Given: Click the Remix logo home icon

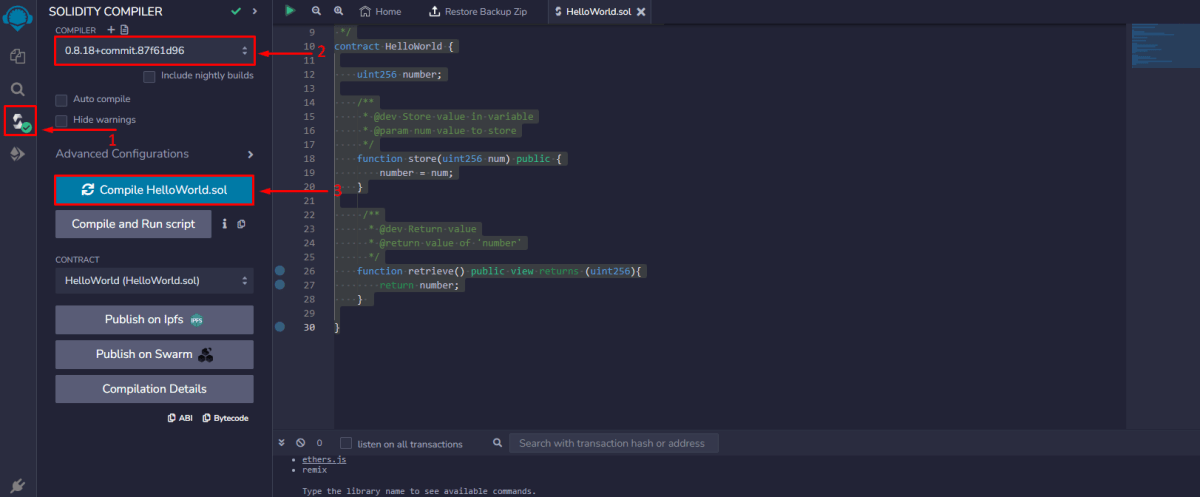Looking at the screenshot, I should [x=17, y=18].
